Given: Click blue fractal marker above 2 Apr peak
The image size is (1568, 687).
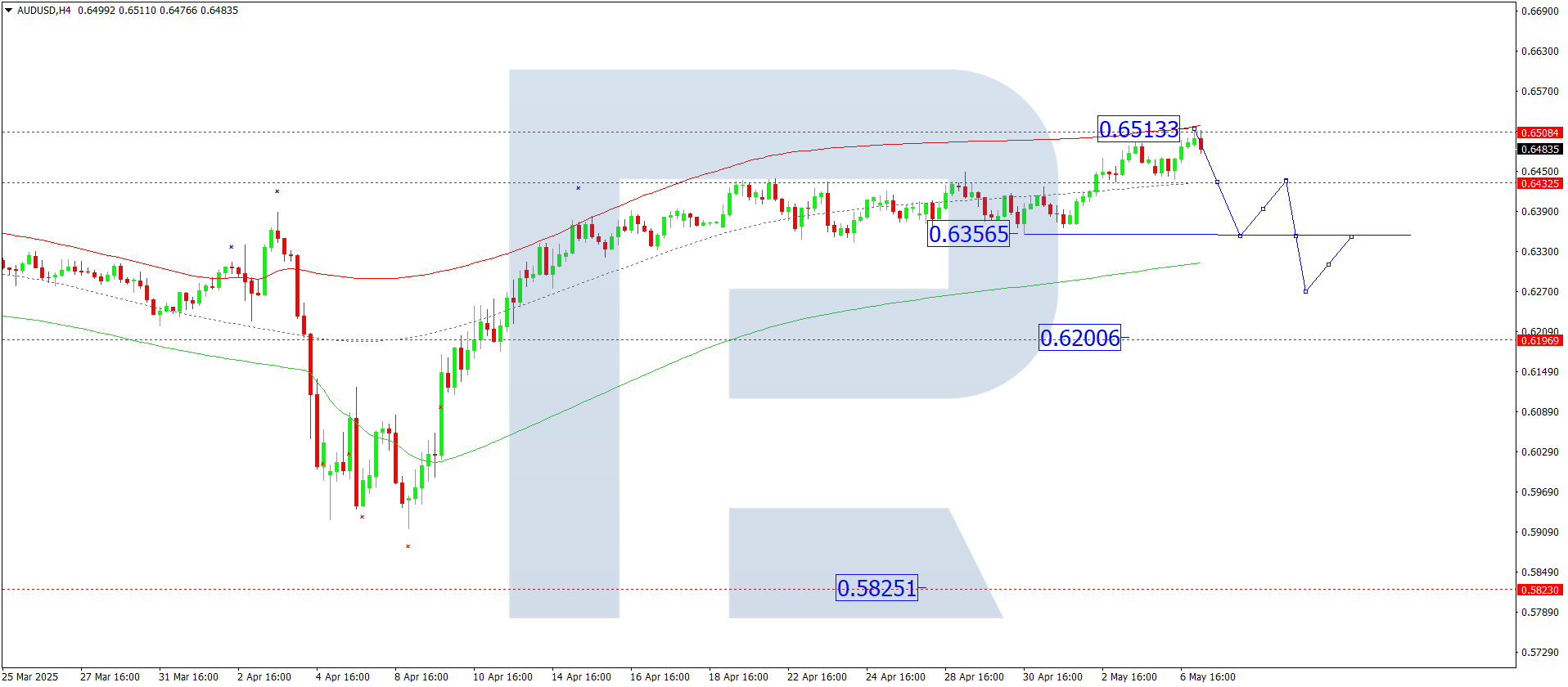Looking at the screenshot, I should (277, 191).
